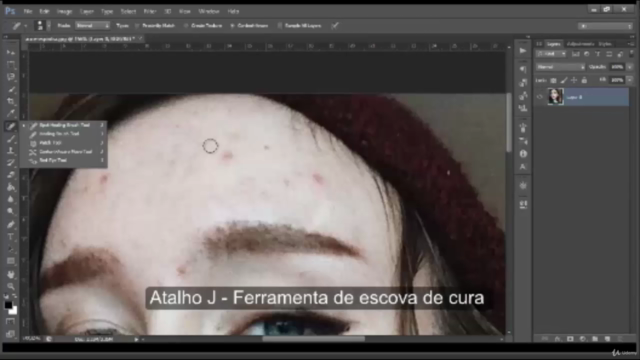Select the Move tool
This screenshot has height=360, width=640.
click(11, 52)
